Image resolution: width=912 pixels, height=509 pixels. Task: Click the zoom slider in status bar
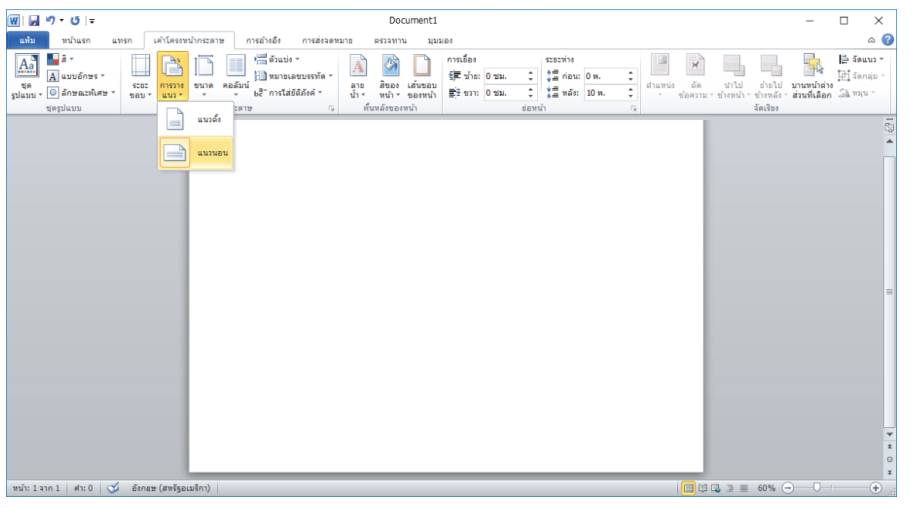click(x=816, y=487)
